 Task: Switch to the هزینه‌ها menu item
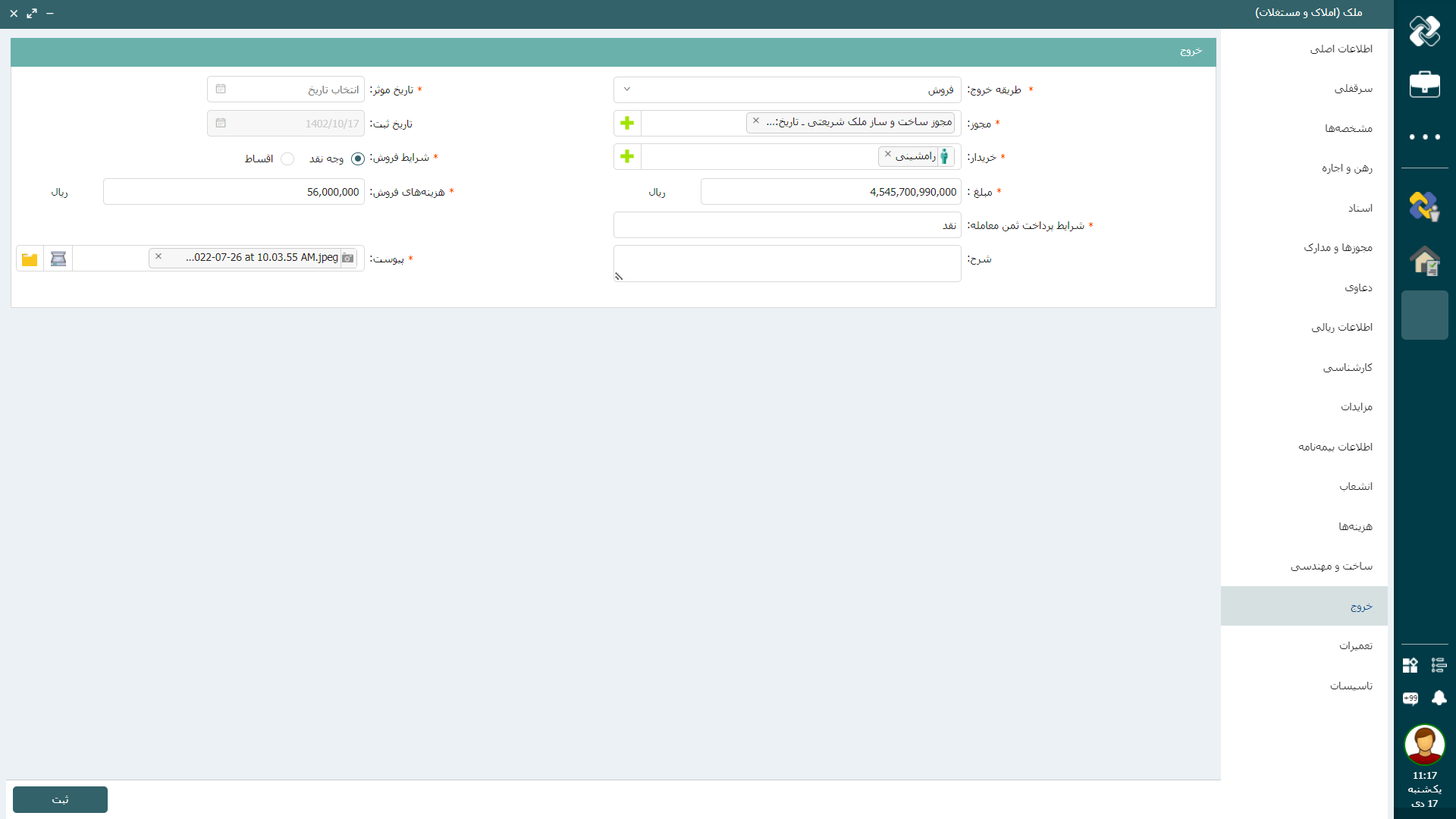pyautogui.click(x=1354, y=526)
